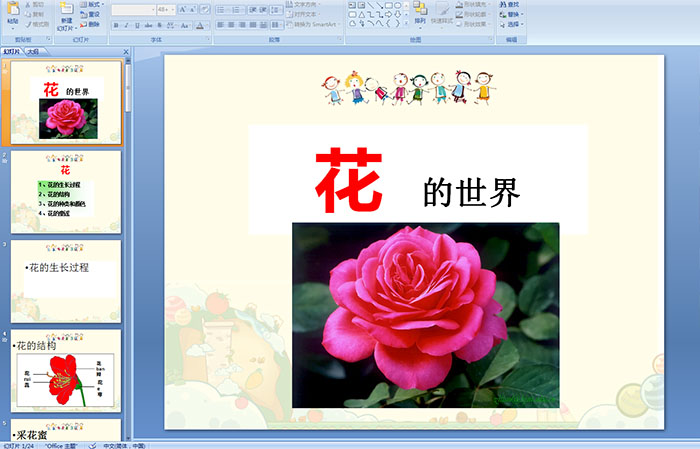Click the font color swatch button
The height and width of the screenshot is (449, 700).
coord(200,25)
